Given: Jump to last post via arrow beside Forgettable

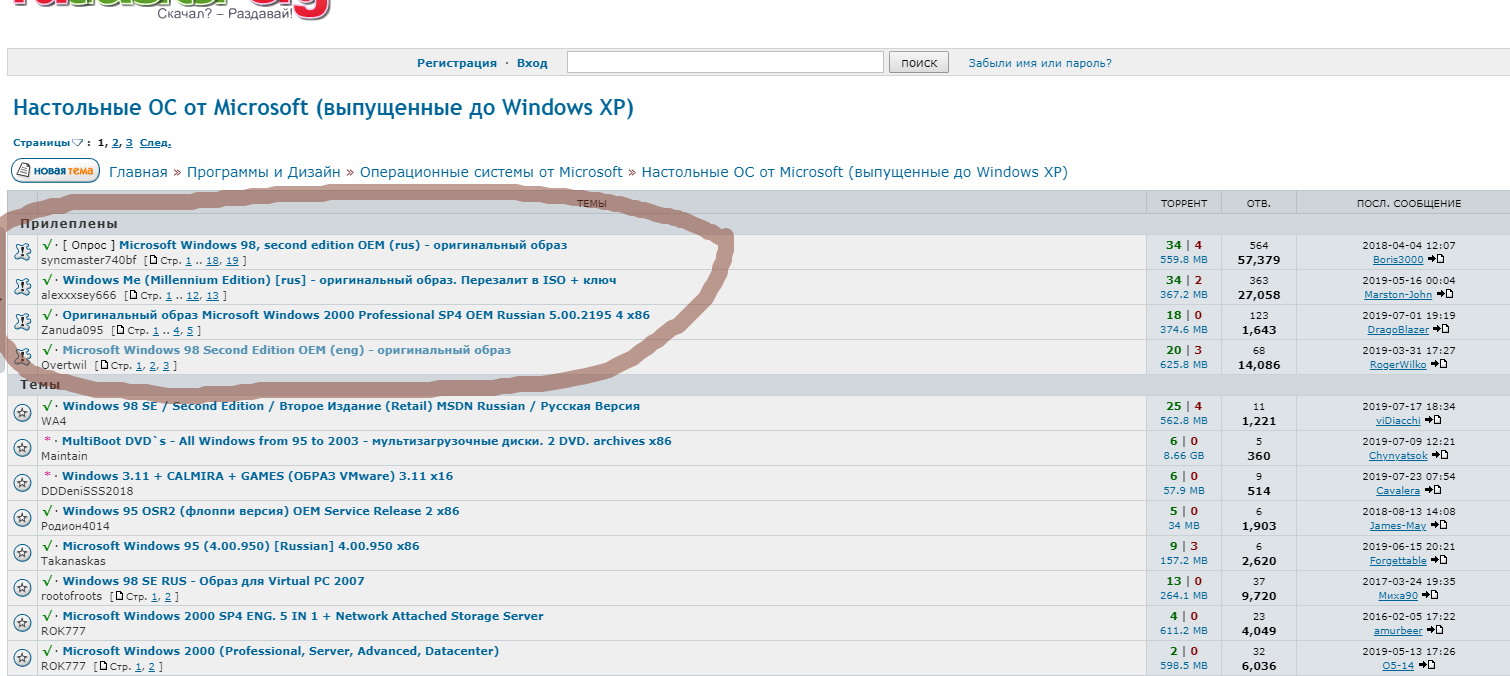Looking at the screenshot, I should tap(1441, 561).
